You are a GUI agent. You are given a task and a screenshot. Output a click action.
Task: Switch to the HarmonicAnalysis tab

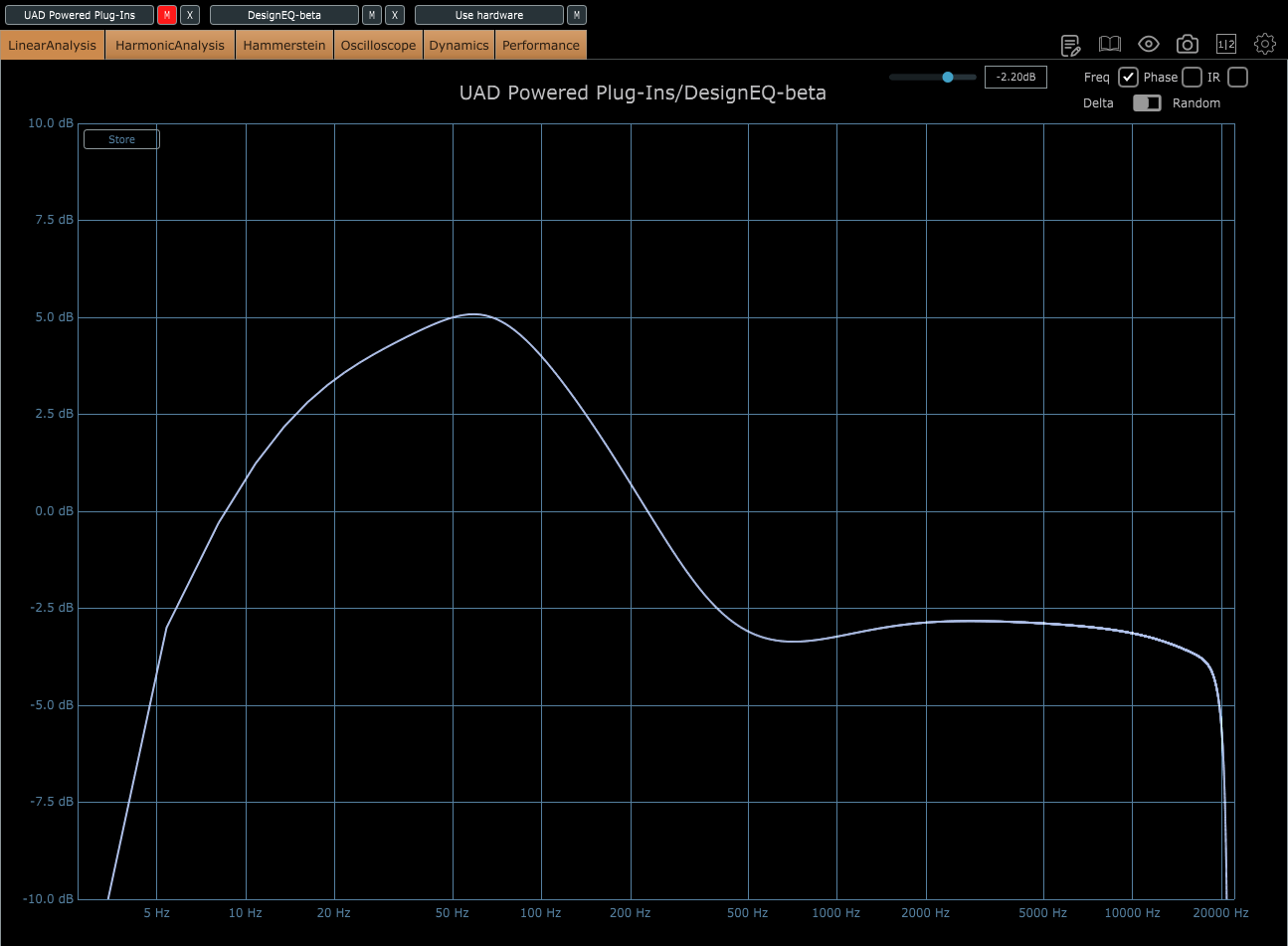point(170,45)
